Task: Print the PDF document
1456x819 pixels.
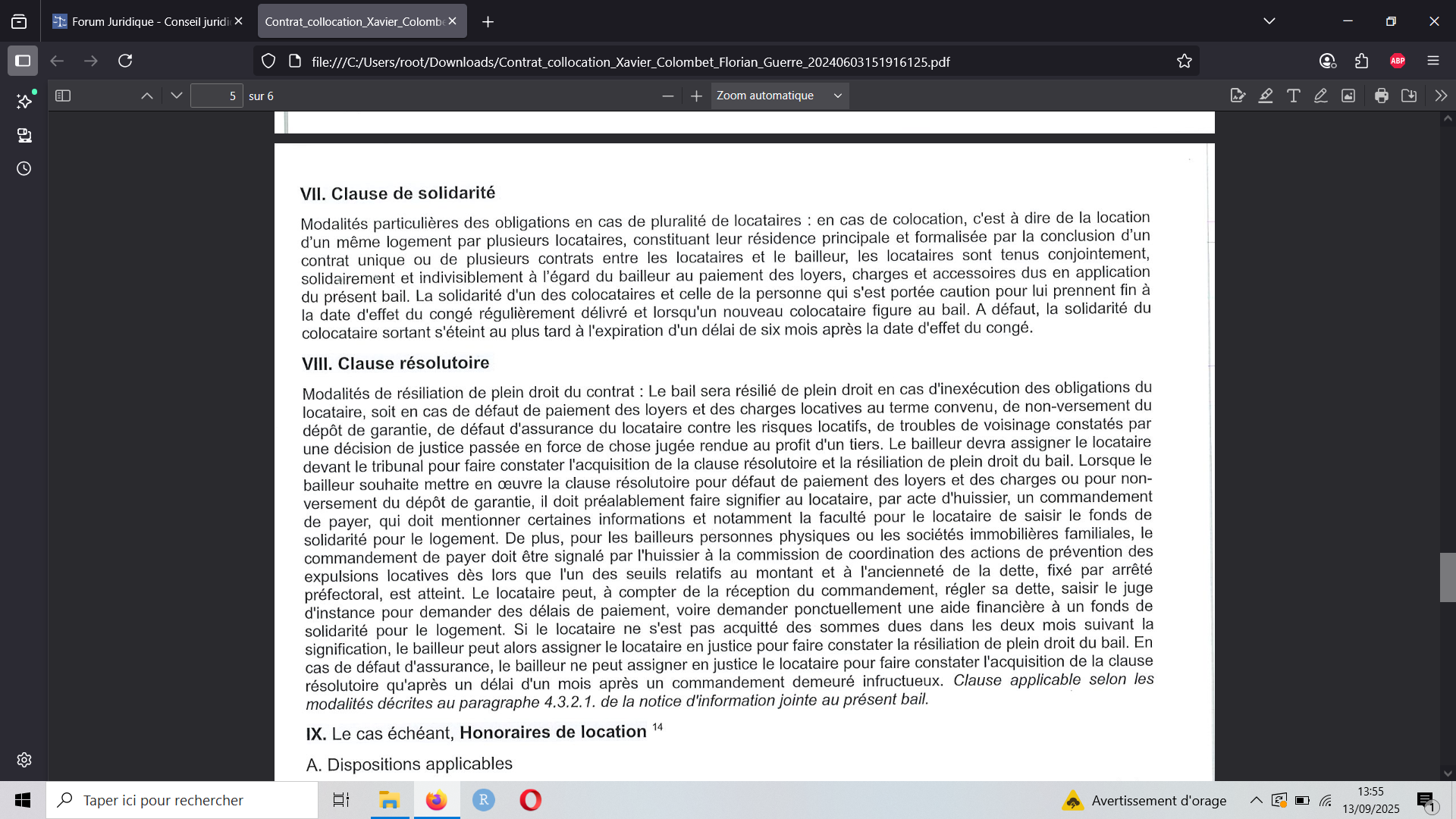Action: click(x=1382, y=96)
